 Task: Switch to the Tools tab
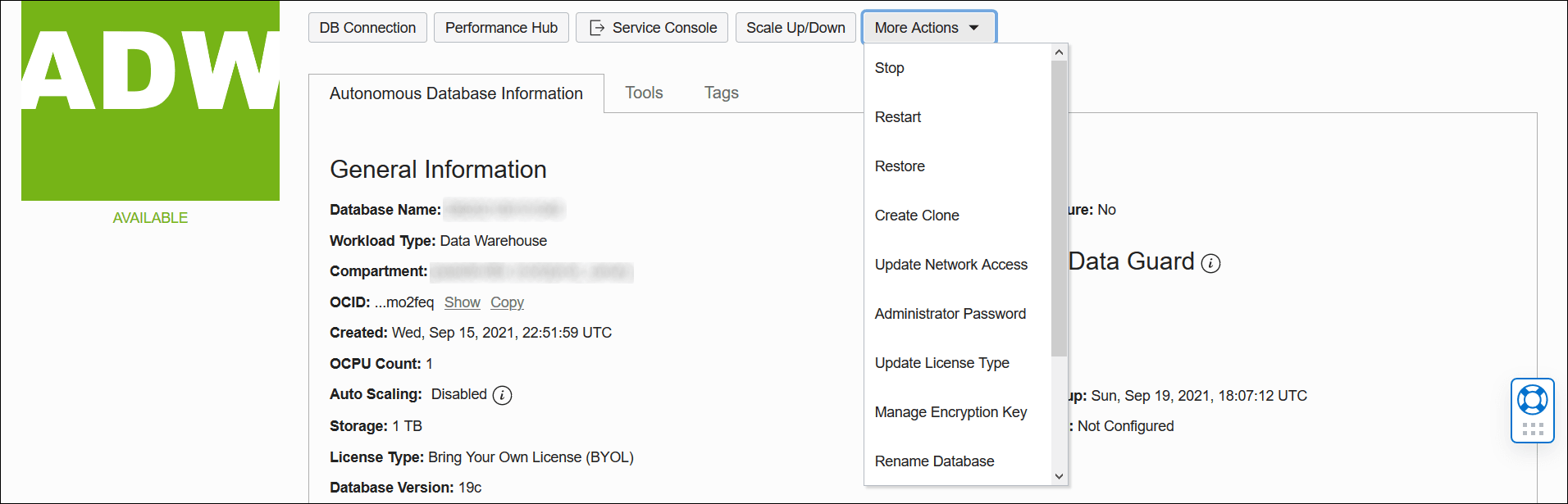[x=644, y=93]
